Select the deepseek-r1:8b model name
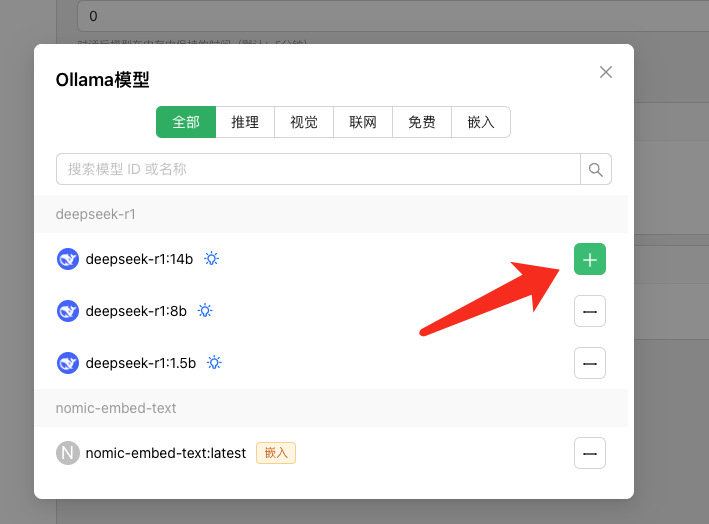 pos(136,311)
